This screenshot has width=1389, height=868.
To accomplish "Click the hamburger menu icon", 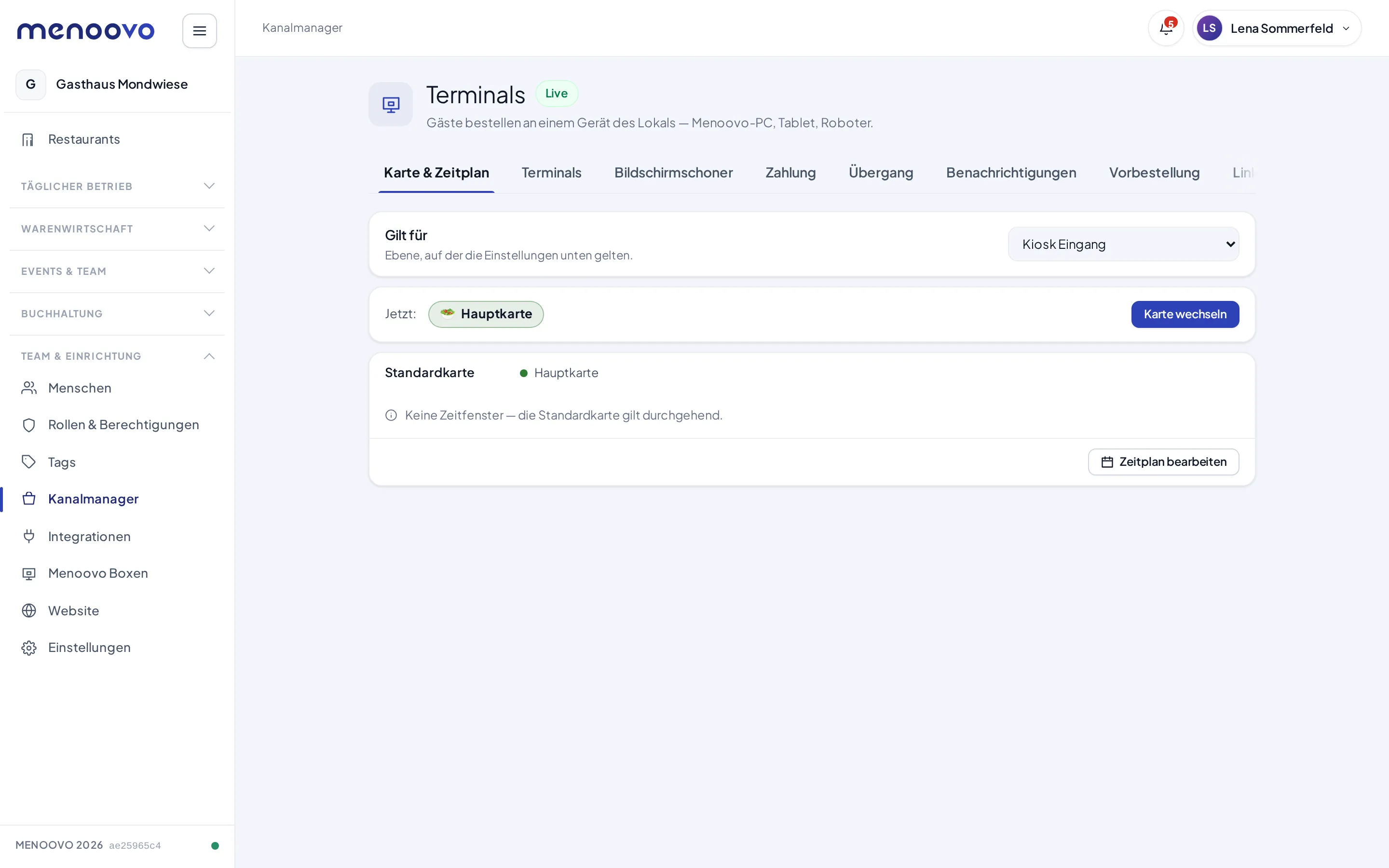I will pos(199,31).
